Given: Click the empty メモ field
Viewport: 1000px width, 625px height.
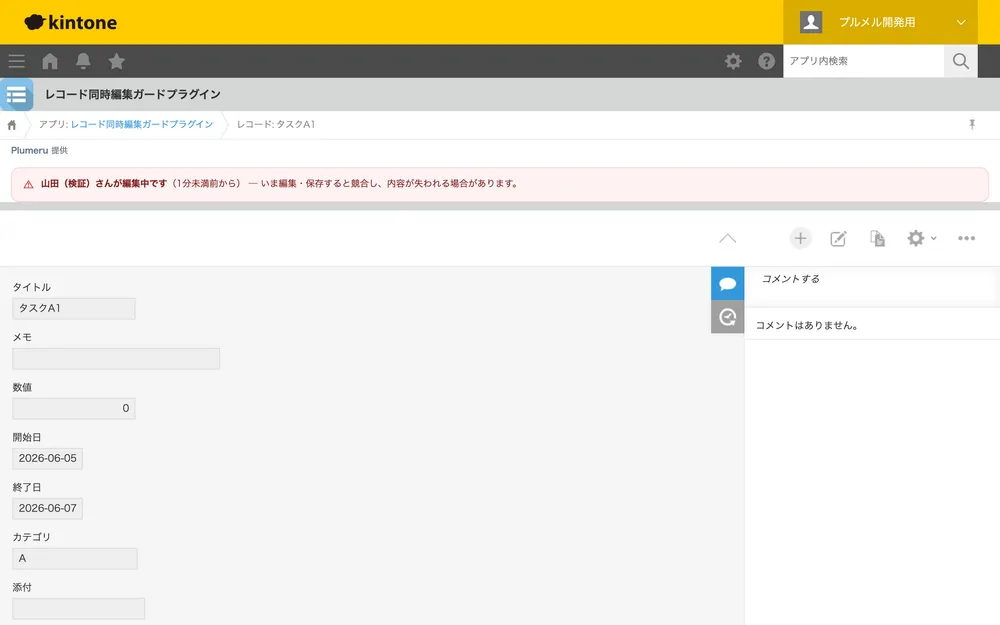Looking at the screenshot, I should pyautogui.click(x=116, y=358).
